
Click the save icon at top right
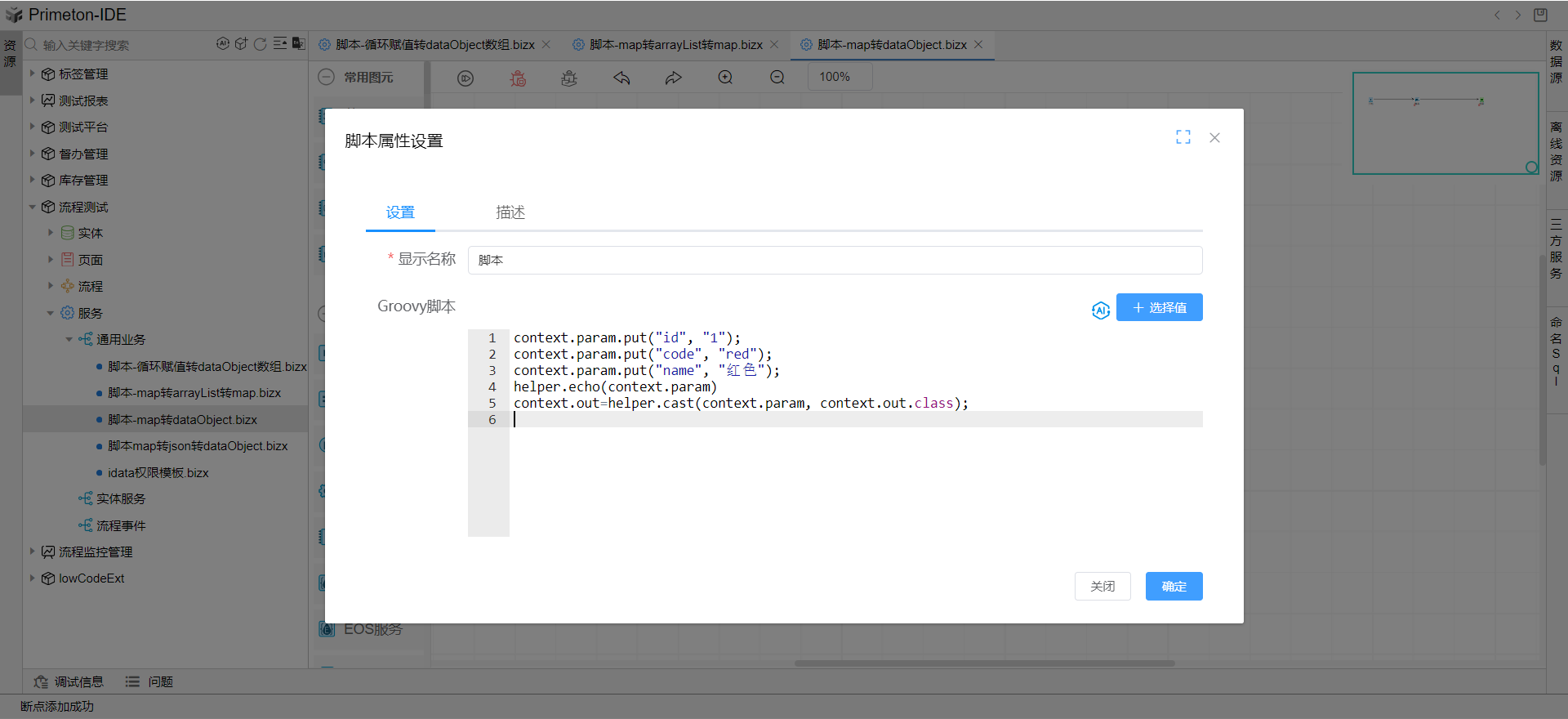pos(1540,15)
